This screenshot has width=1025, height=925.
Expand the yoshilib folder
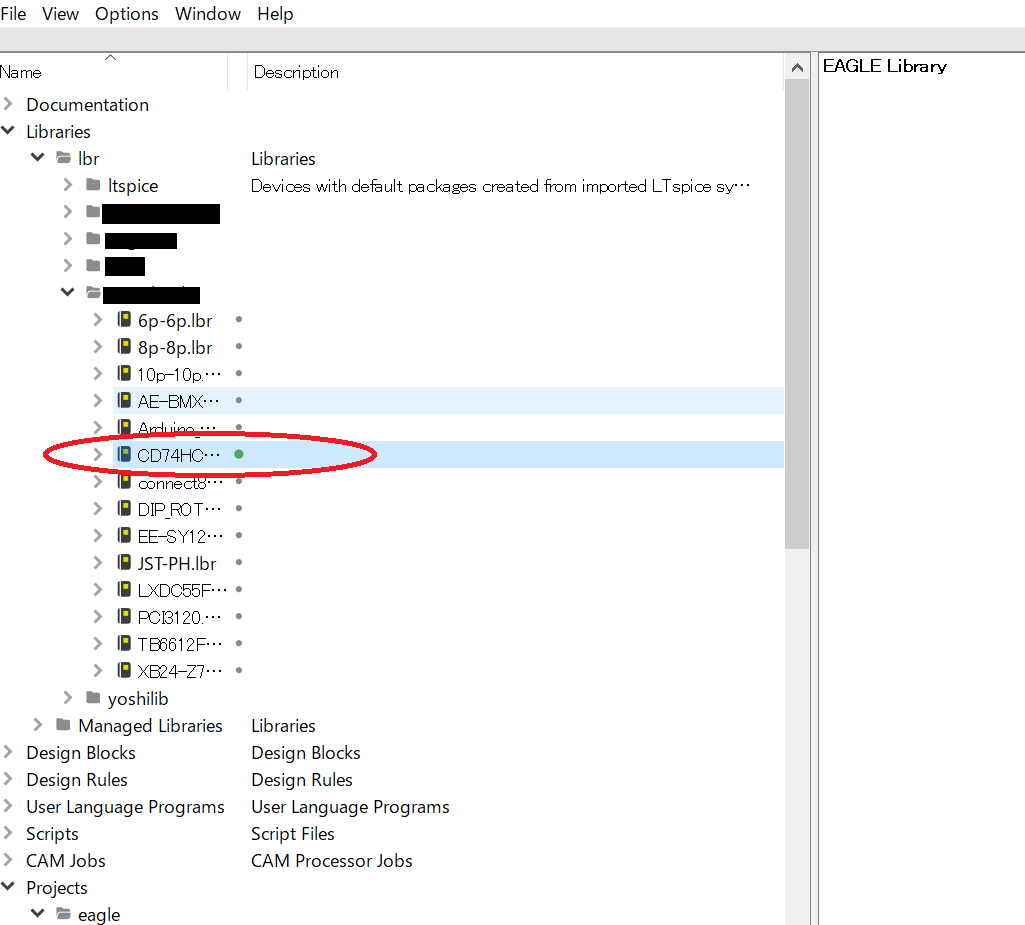[x=68, y=698]
